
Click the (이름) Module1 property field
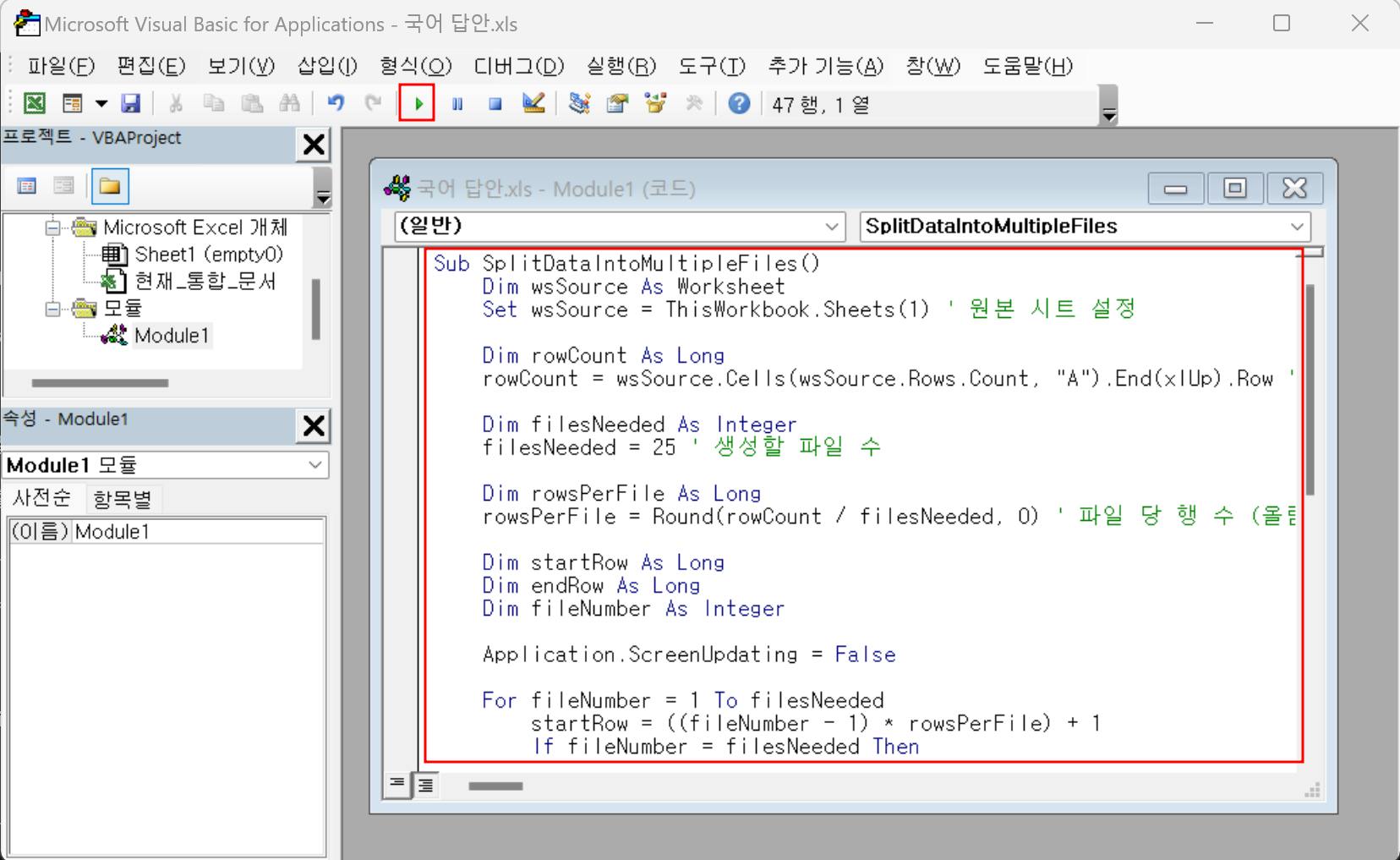(x=167, y=532)
